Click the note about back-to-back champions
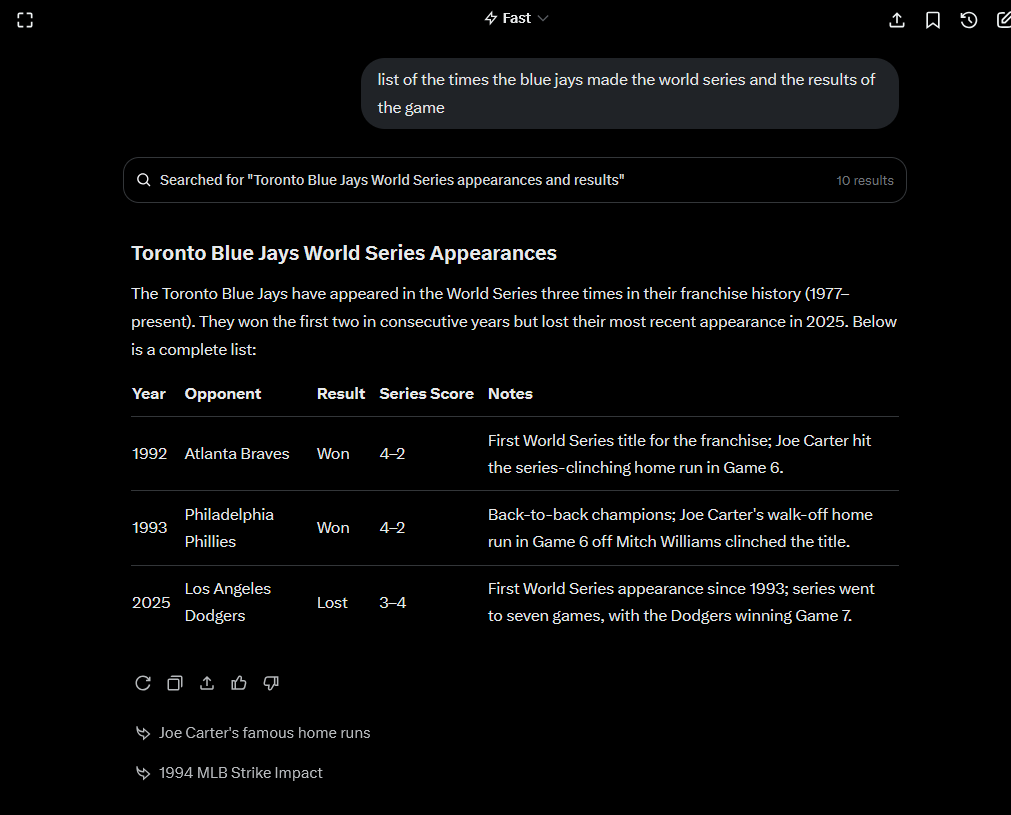This screenshot has height=815, width=1011. 680,528
